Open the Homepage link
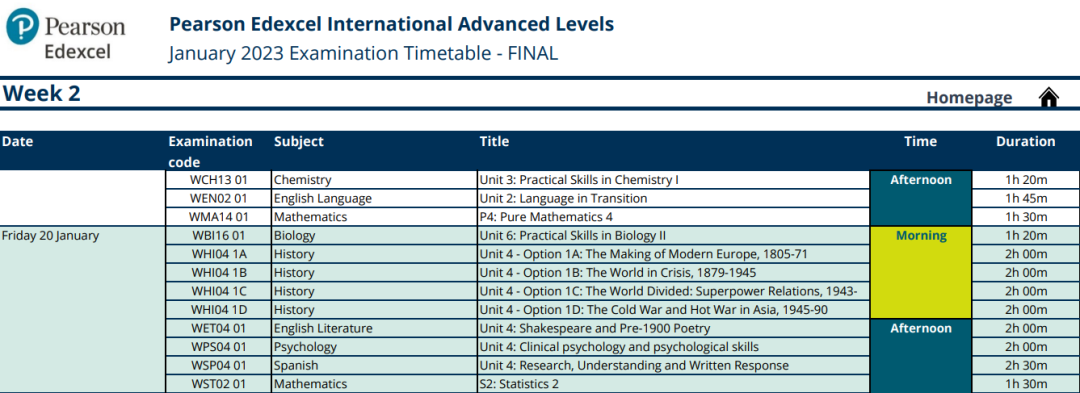This screenshot has height=393, width=1080. [x=969, y=98]
